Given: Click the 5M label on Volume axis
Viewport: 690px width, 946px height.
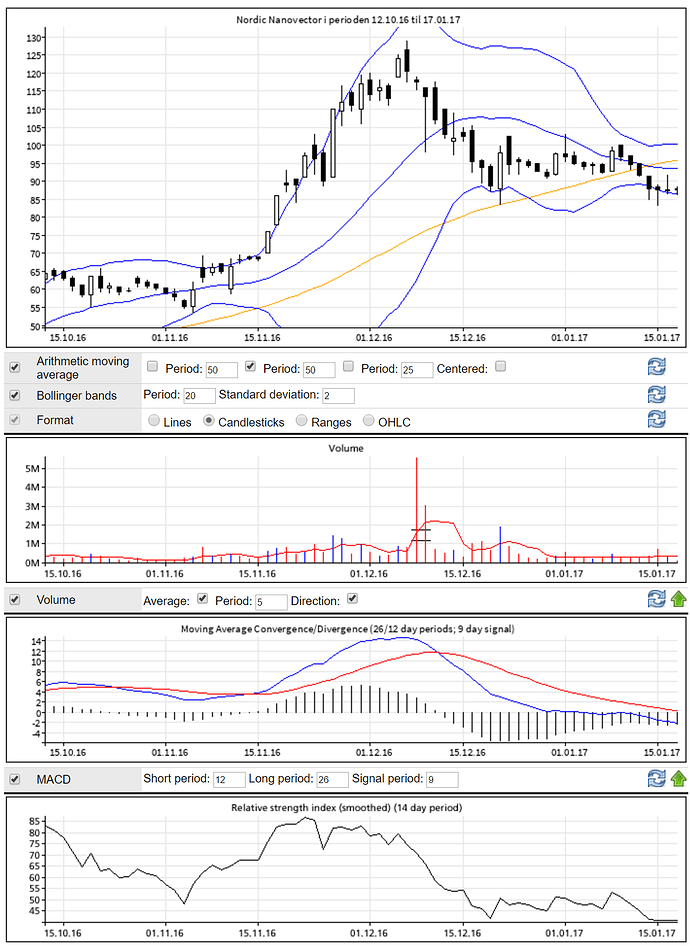Looking at the screenshot, I should (x=33, y=468).
